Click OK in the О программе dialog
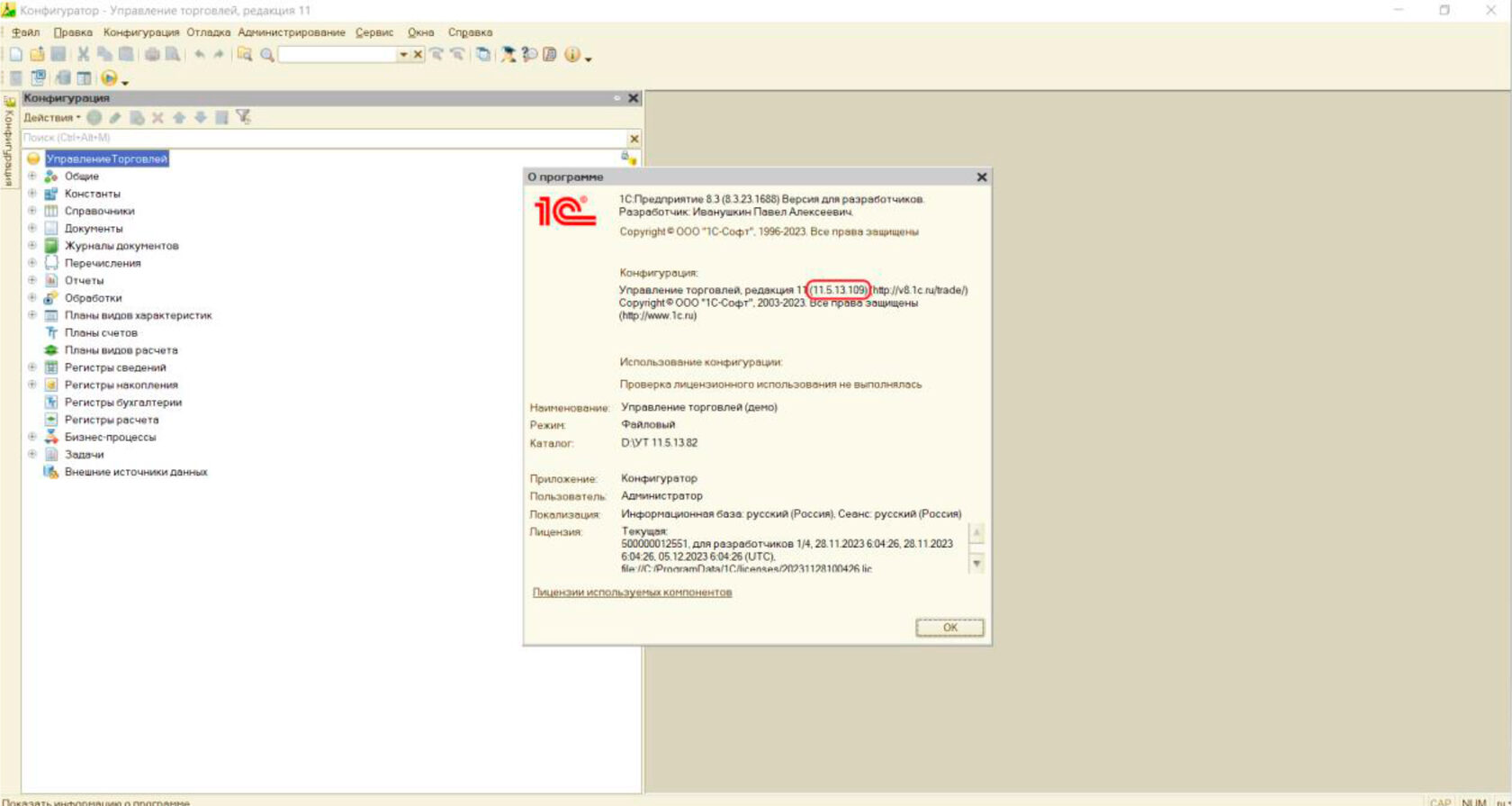The image size is (1512, 806). point(949,628)
